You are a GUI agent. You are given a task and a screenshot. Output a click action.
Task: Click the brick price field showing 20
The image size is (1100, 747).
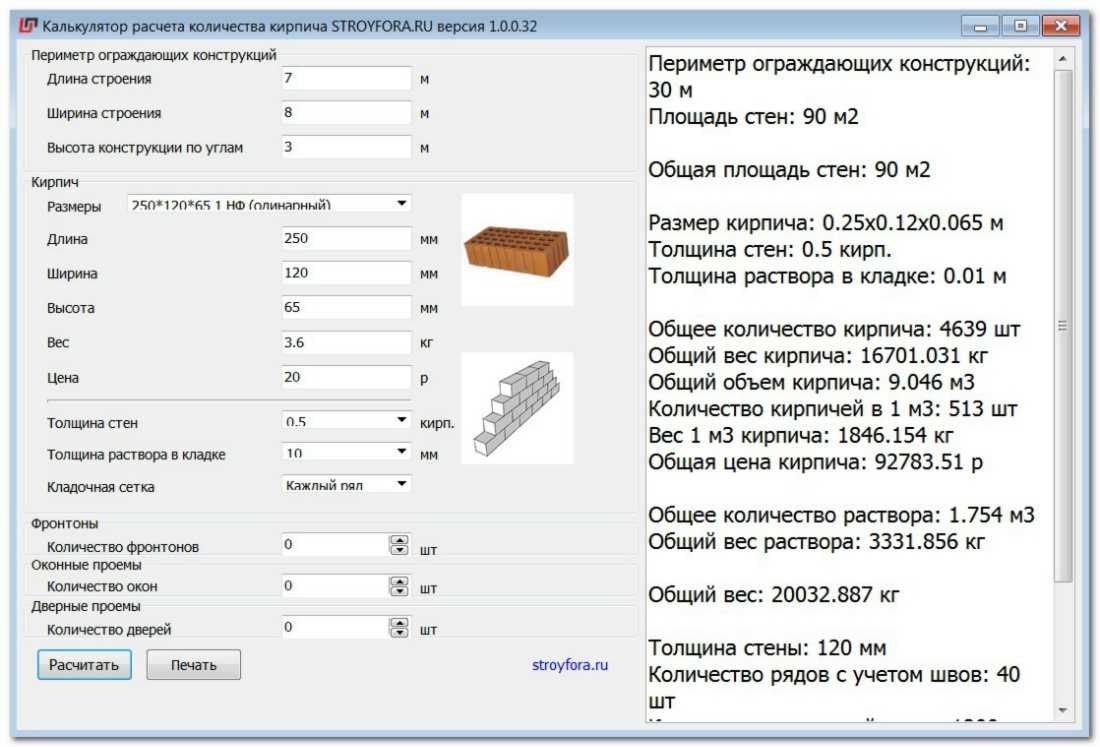pos(346,377)
